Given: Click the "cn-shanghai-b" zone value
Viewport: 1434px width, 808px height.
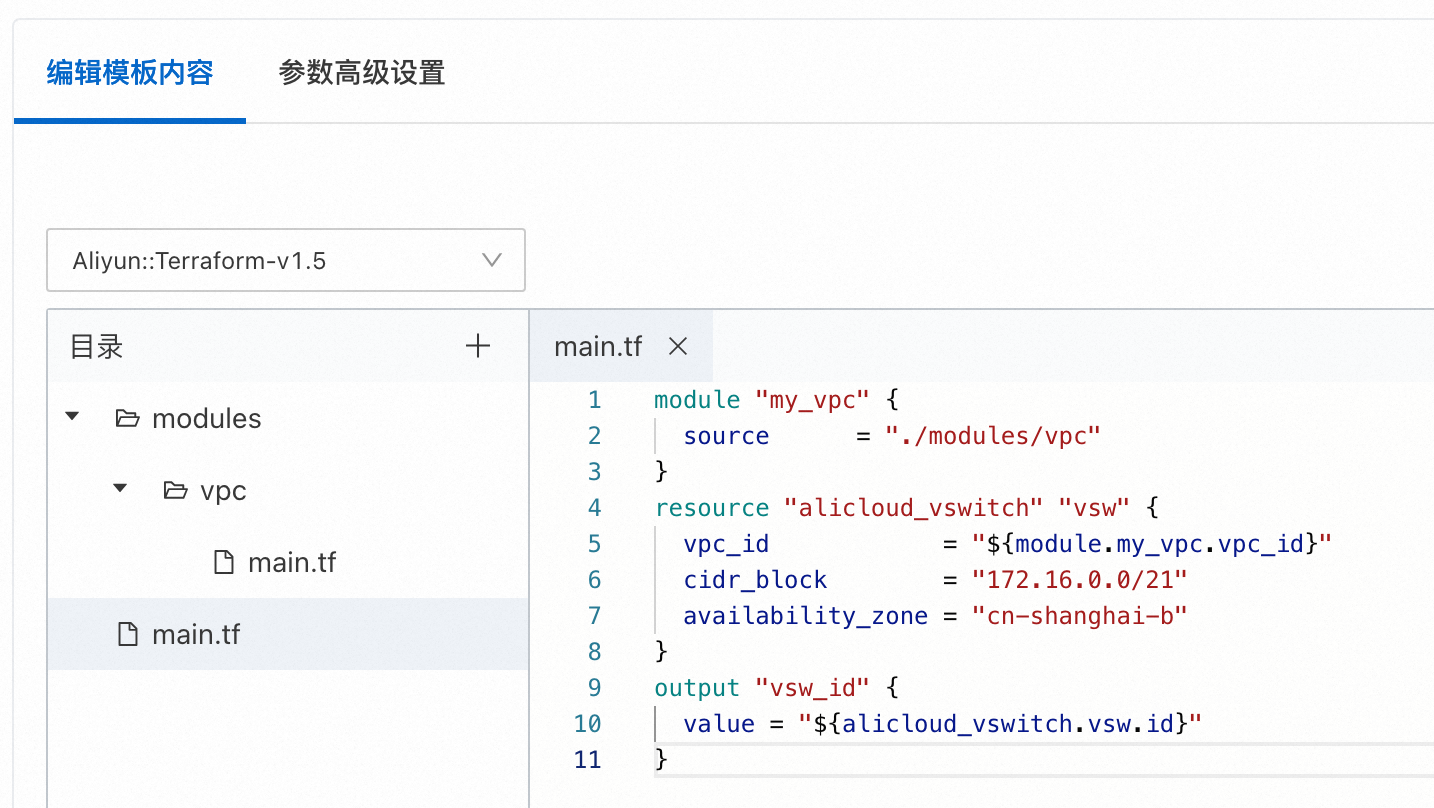Looking at the screenshot, I should point(1080,616).
